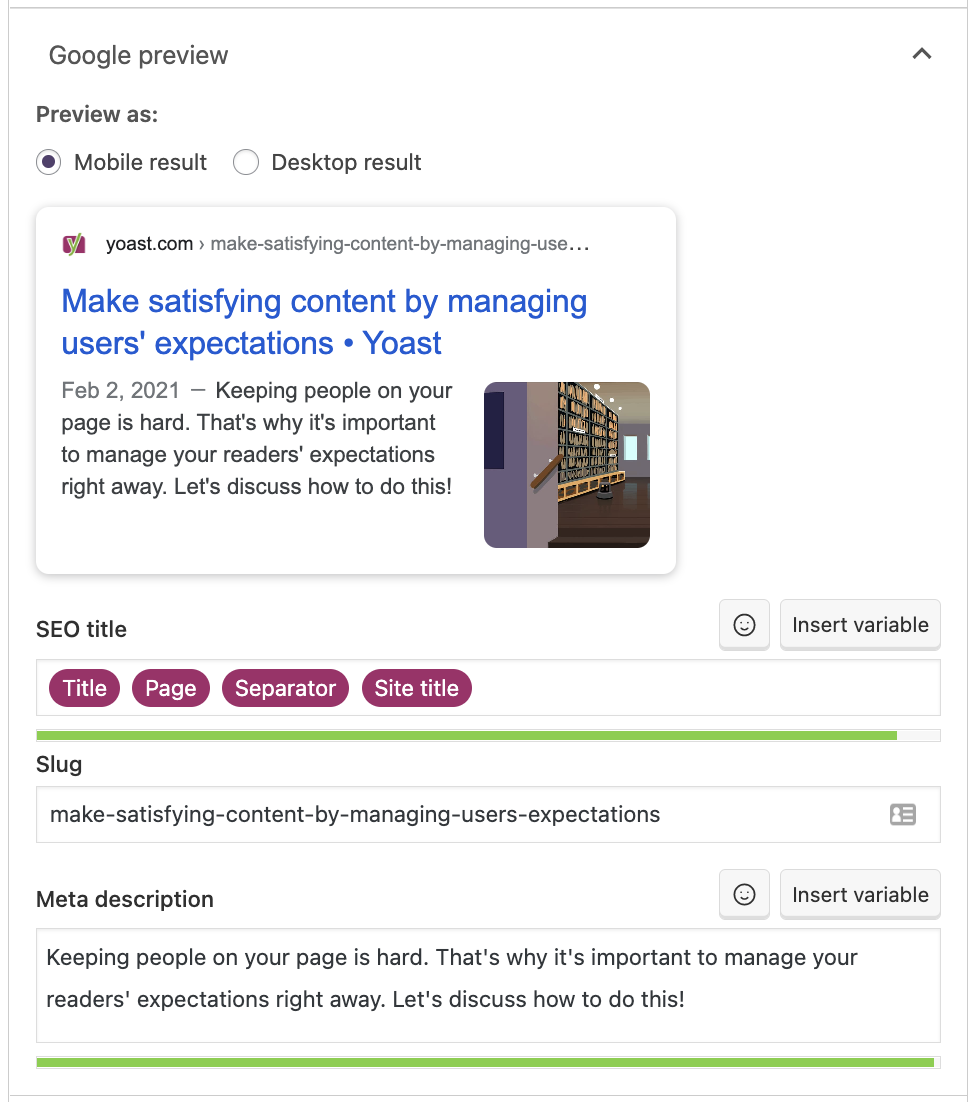Select the Mobile result radio button

tap(49, 163)
